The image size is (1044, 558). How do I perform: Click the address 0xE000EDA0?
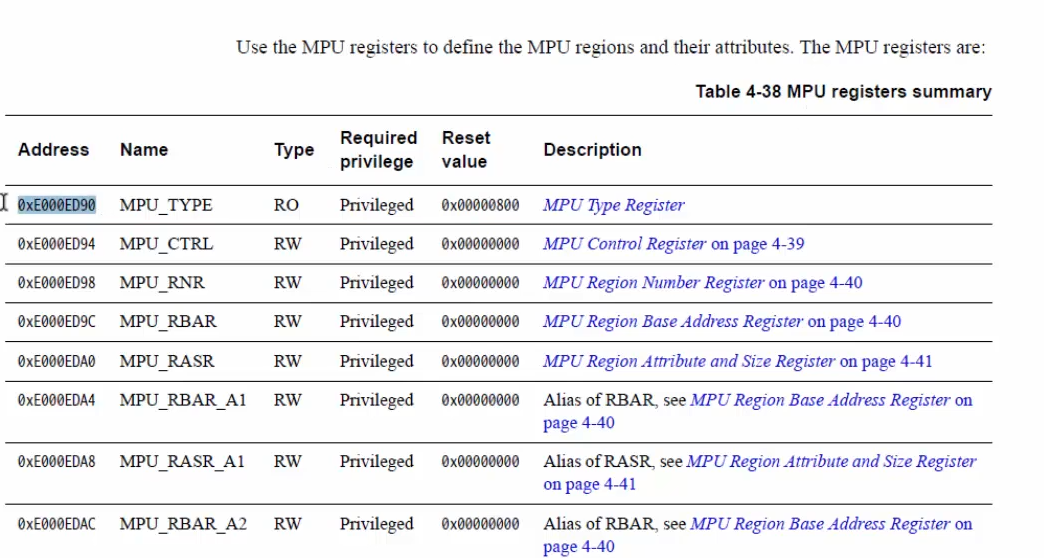tap(57, 361)
